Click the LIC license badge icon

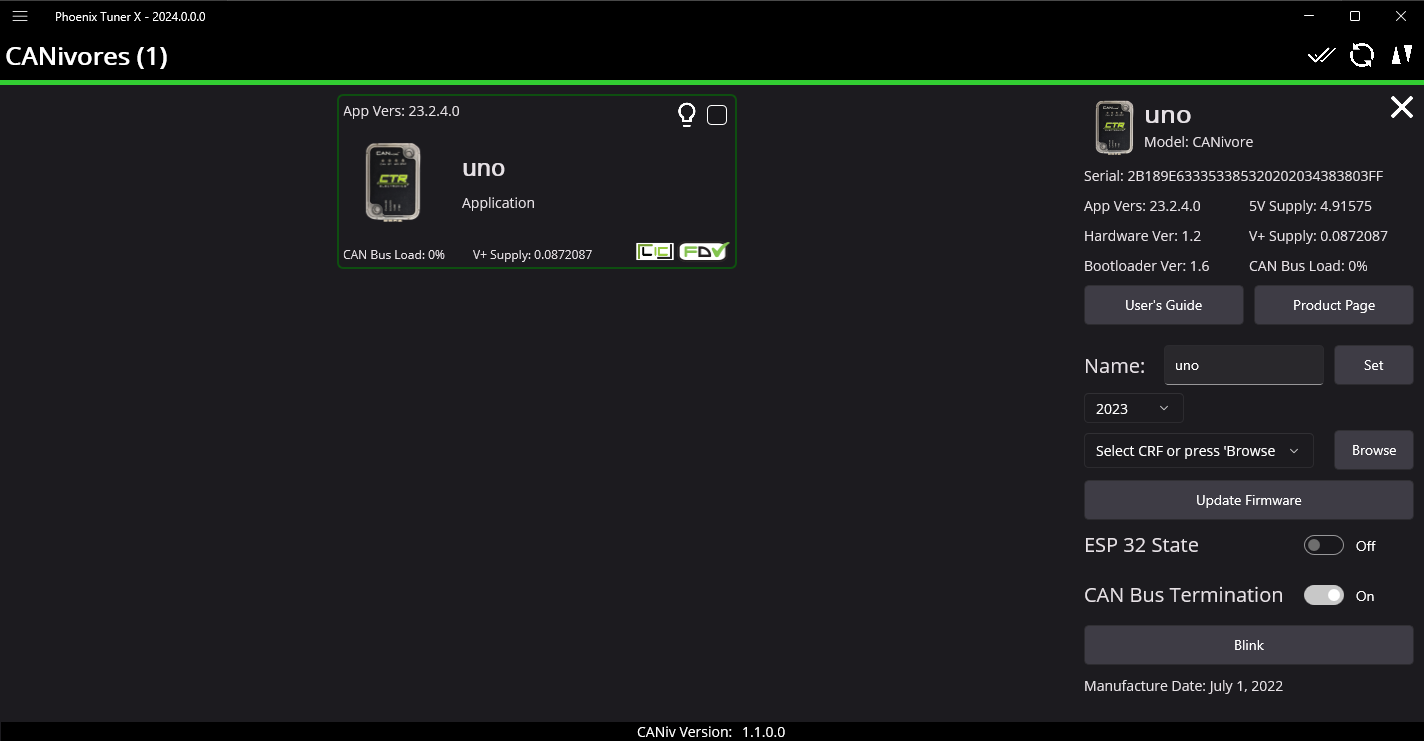[x=655, y=252]
